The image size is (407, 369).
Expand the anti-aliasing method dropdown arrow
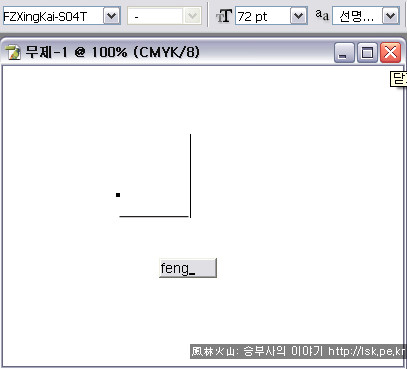(x=390, y=16)
